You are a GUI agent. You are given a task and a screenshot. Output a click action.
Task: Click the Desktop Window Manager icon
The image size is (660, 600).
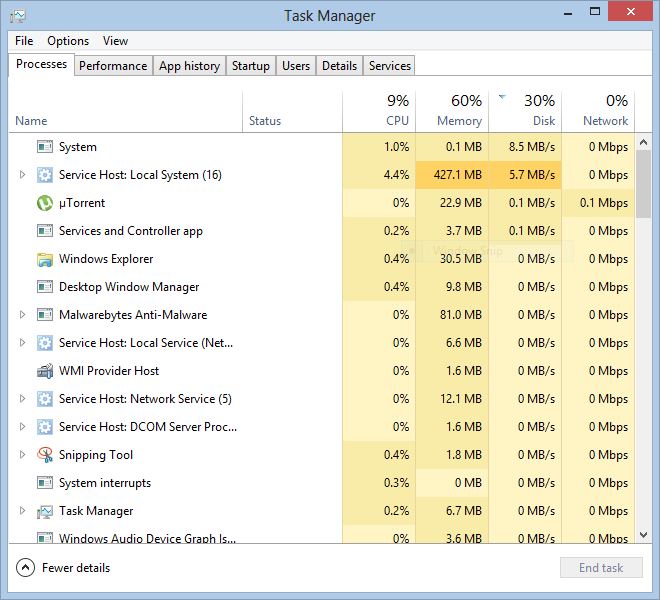(x=44, y=287)
